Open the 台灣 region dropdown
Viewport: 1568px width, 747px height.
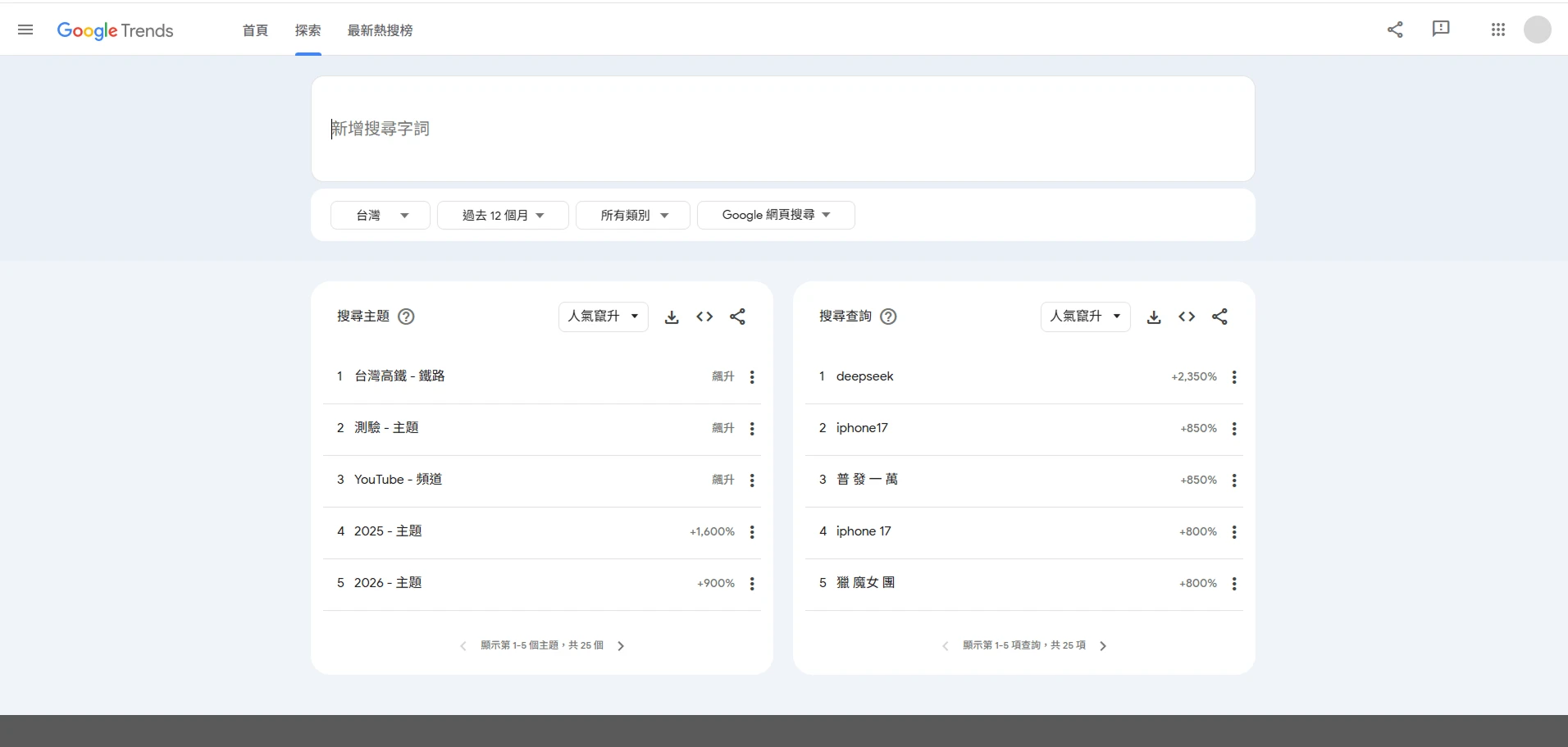(379, 215)
